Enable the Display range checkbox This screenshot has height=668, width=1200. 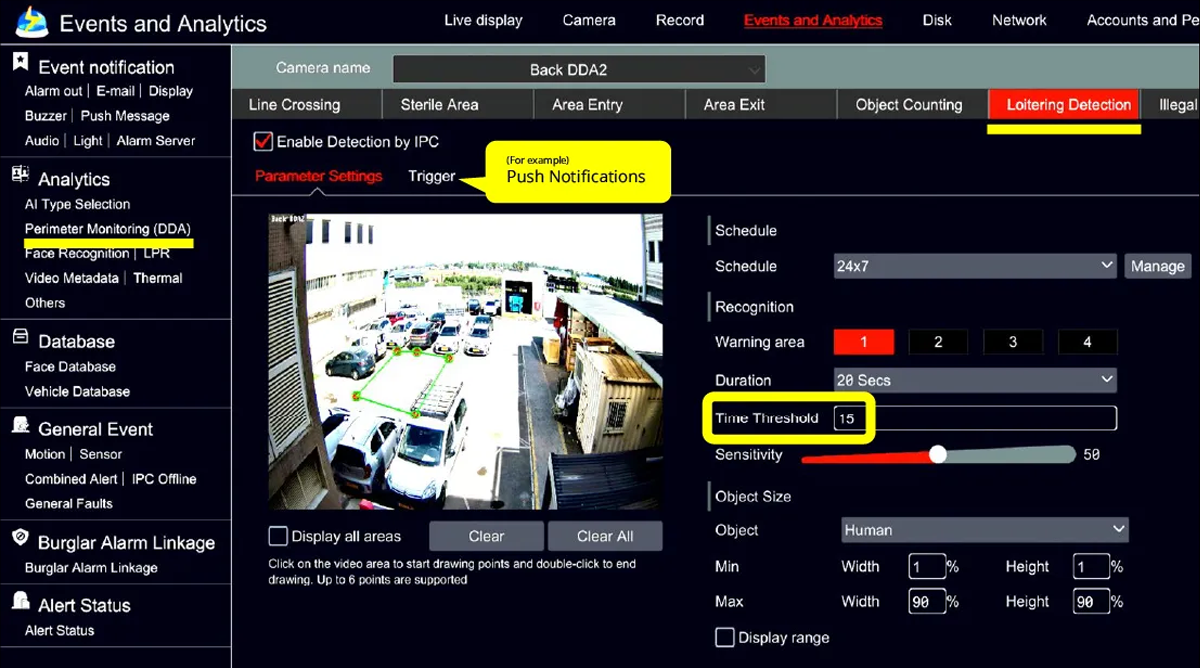pyautogui.click(x=725, y=637)
